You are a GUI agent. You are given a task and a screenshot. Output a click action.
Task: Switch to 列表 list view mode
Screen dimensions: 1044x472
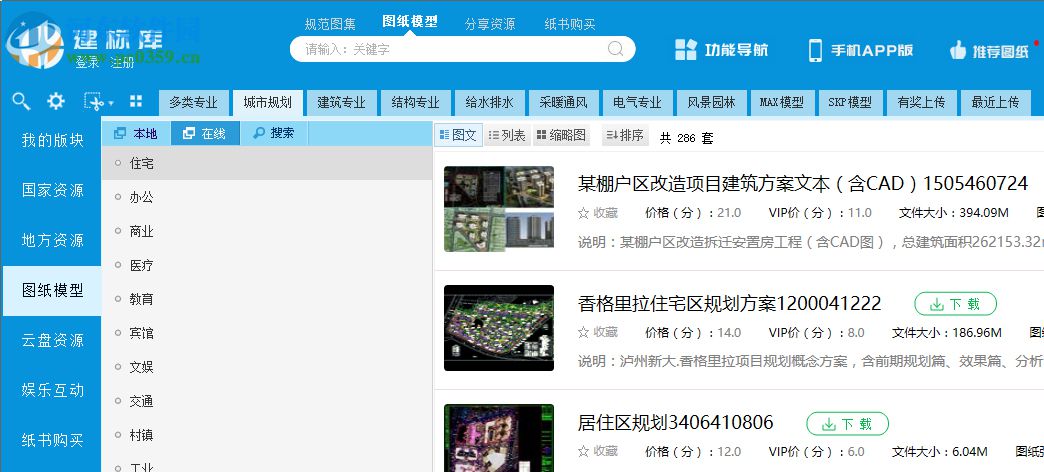point(507,135)
